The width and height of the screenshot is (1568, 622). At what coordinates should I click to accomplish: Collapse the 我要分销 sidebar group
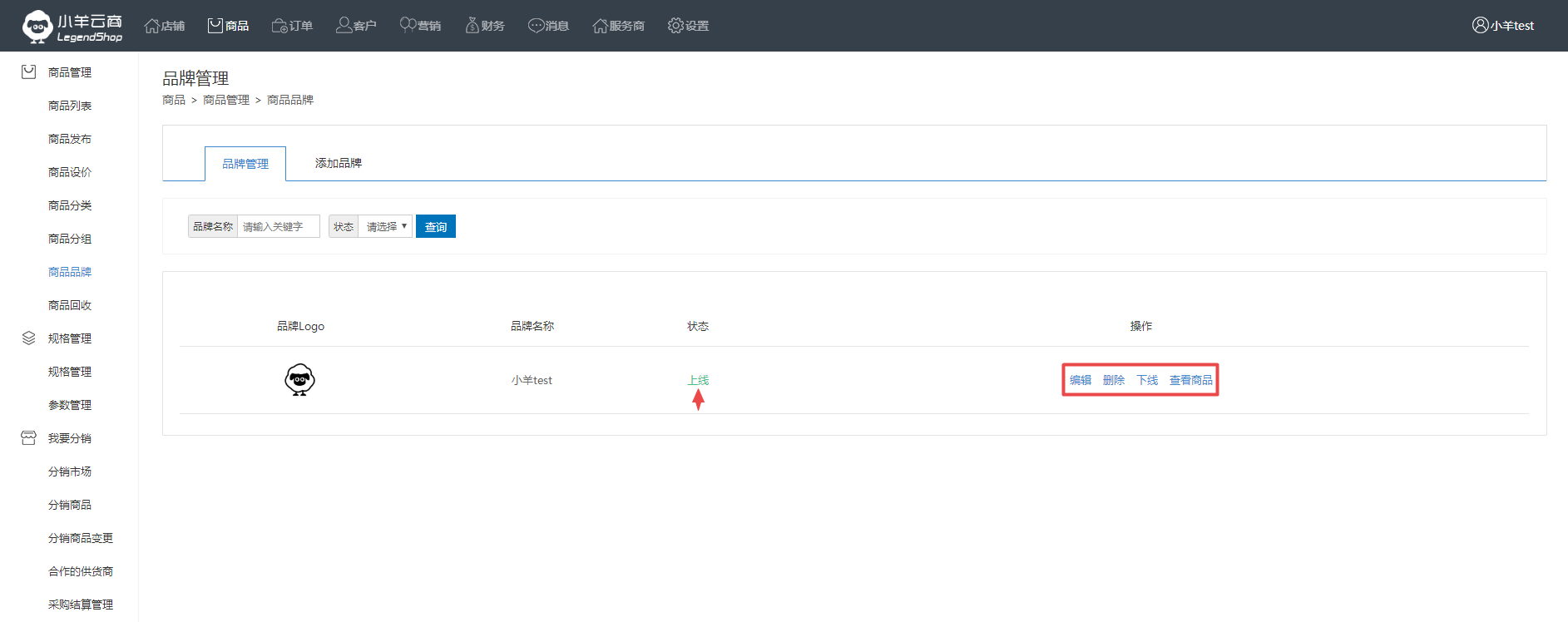[69, 438]
